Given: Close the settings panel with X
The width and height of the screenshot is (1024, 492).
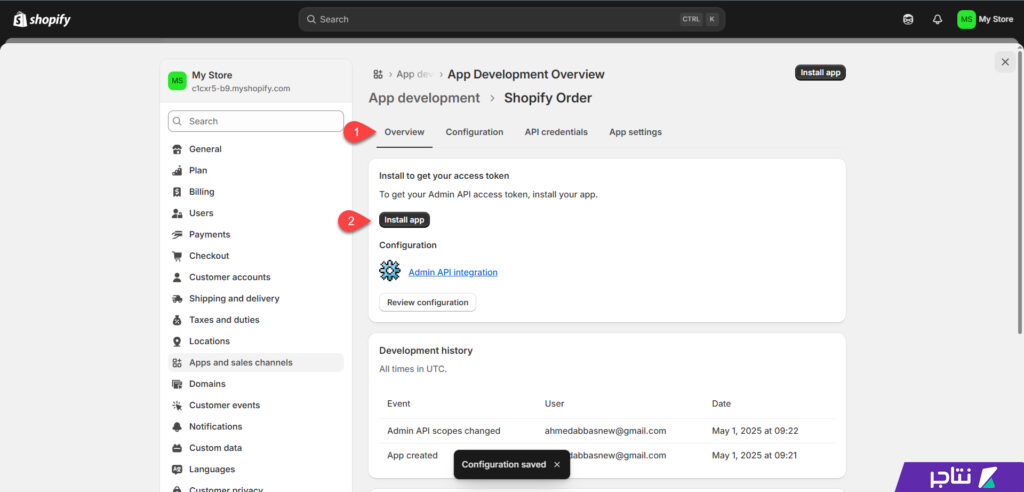Looking at the screenshot, I should (1005, 62).
